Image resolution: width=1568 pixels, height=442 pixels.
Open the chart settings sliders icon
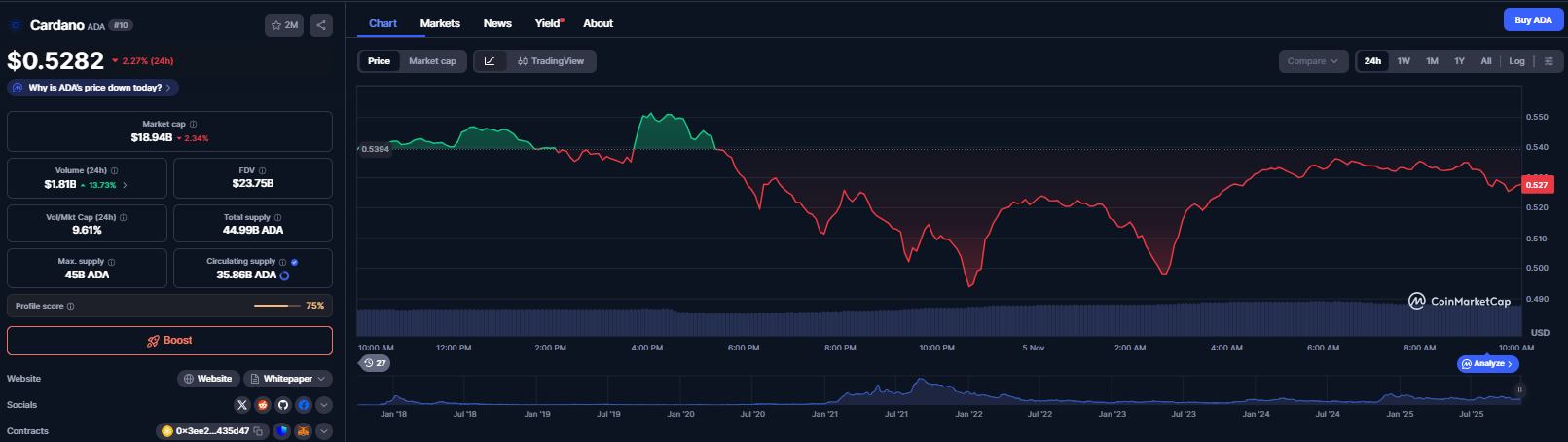1549,61
